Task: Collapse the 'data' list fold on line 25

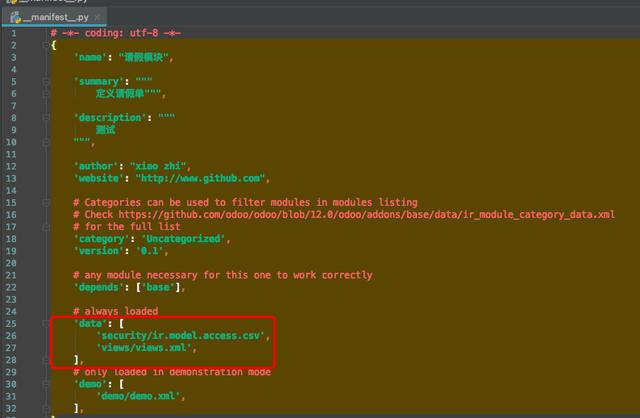Action: pos(47,324)
